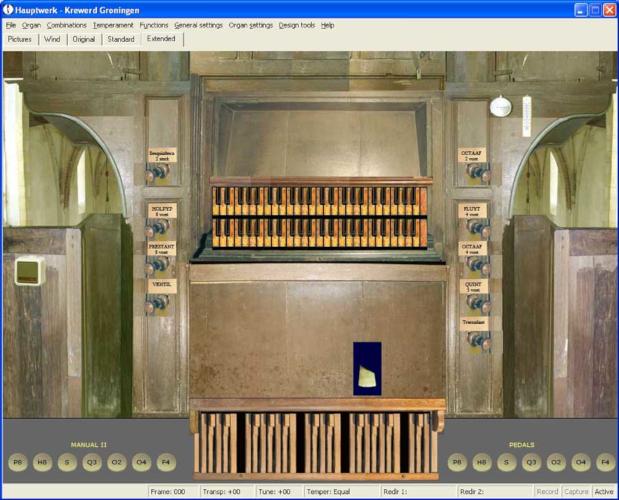Toggle the P8 button under MANUAL II
The image size is (619, 500).
[17, 462]
